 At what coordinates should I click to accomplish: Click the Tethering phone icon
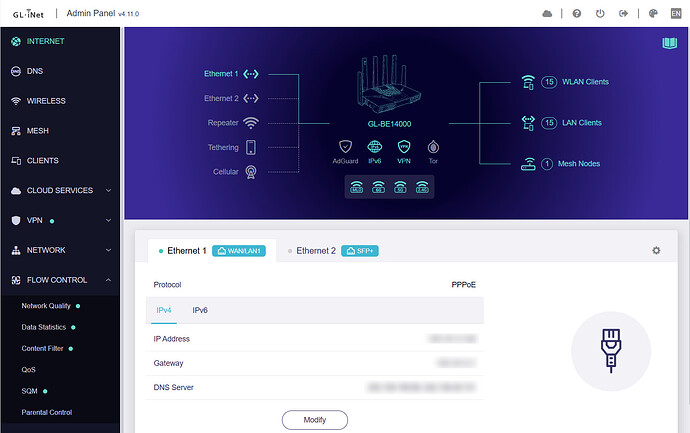(x=251, y=147)
